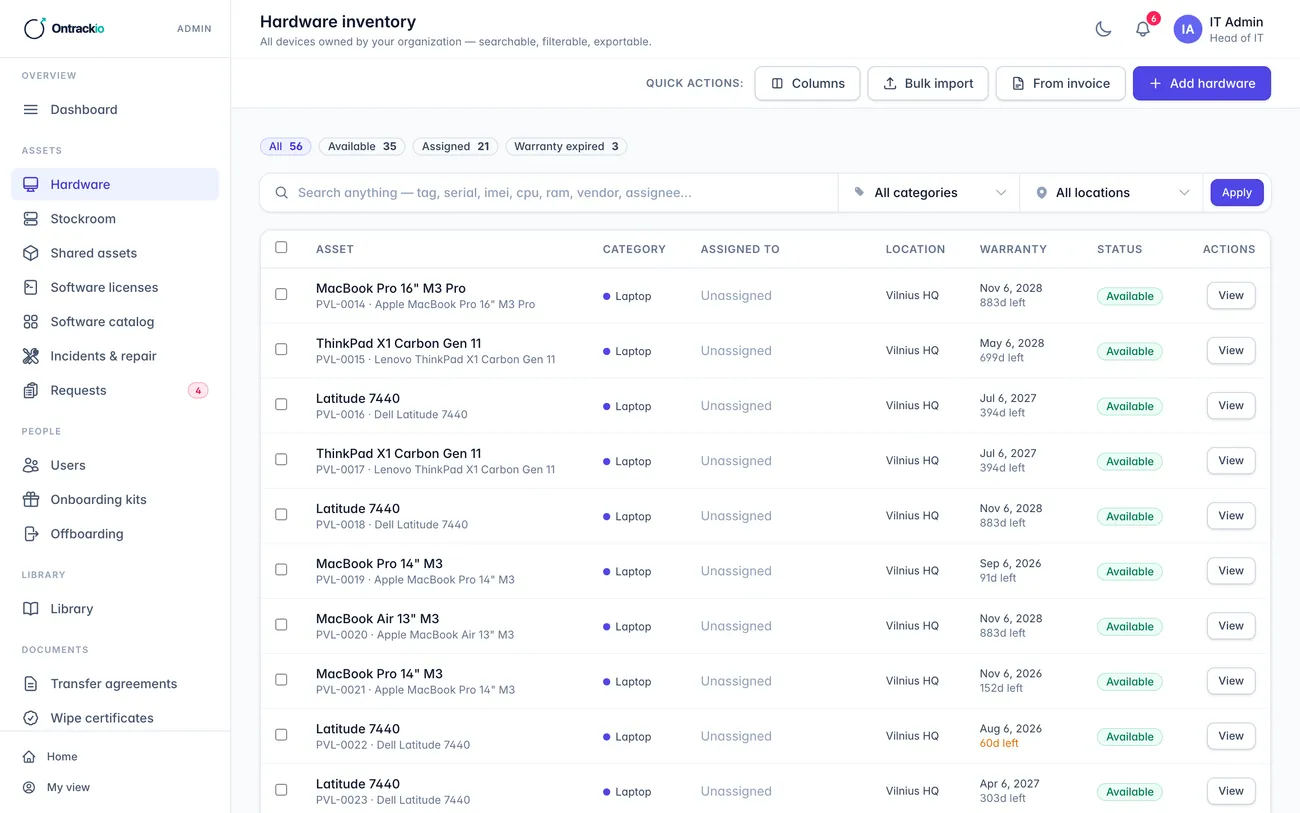Image resolution: width=1300 pixels, height=813 pixels.
Task: Click the Library book icon
Action: 31,609
